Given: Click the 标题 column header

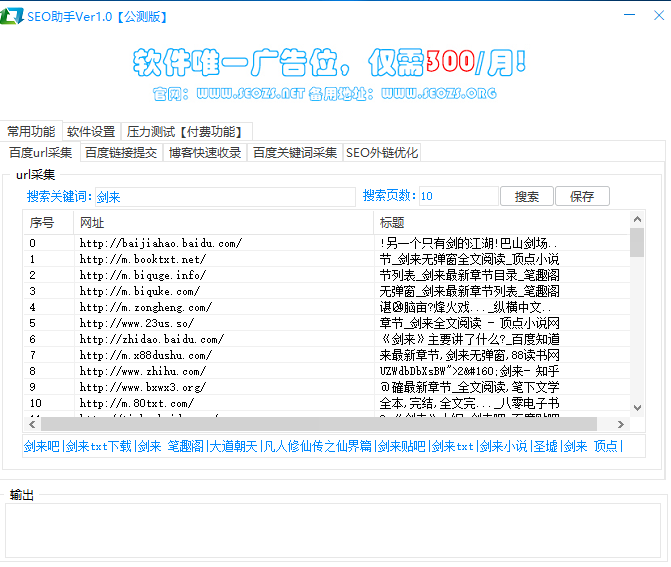Looking at the screenshot, I should click(x=502, y=223).
